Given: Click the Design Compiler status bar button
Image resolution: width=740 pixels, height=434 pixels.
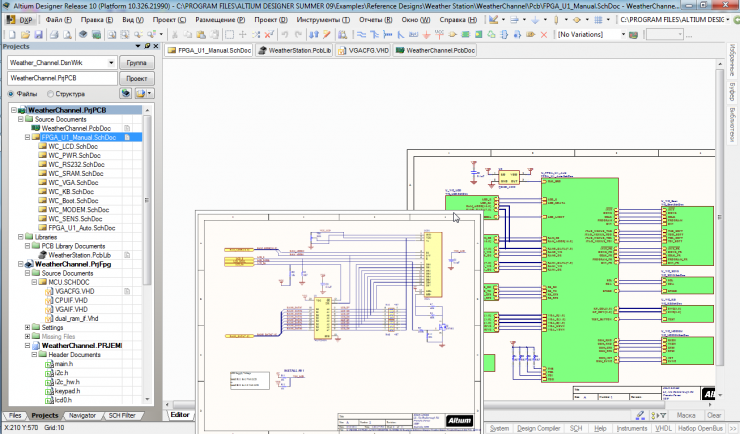Looking at the screenshot, I should (538, 428).
